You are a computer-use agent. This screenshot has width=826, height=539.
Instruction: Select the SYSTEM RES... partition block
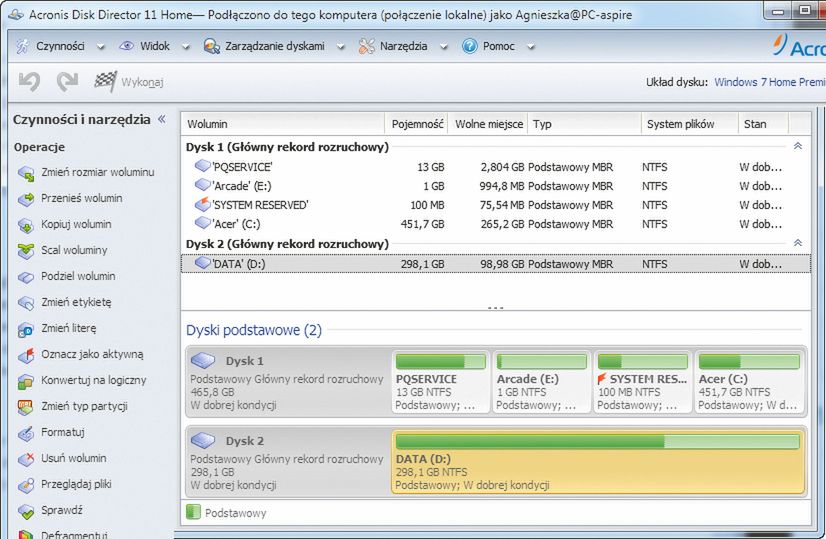point(643,382)
